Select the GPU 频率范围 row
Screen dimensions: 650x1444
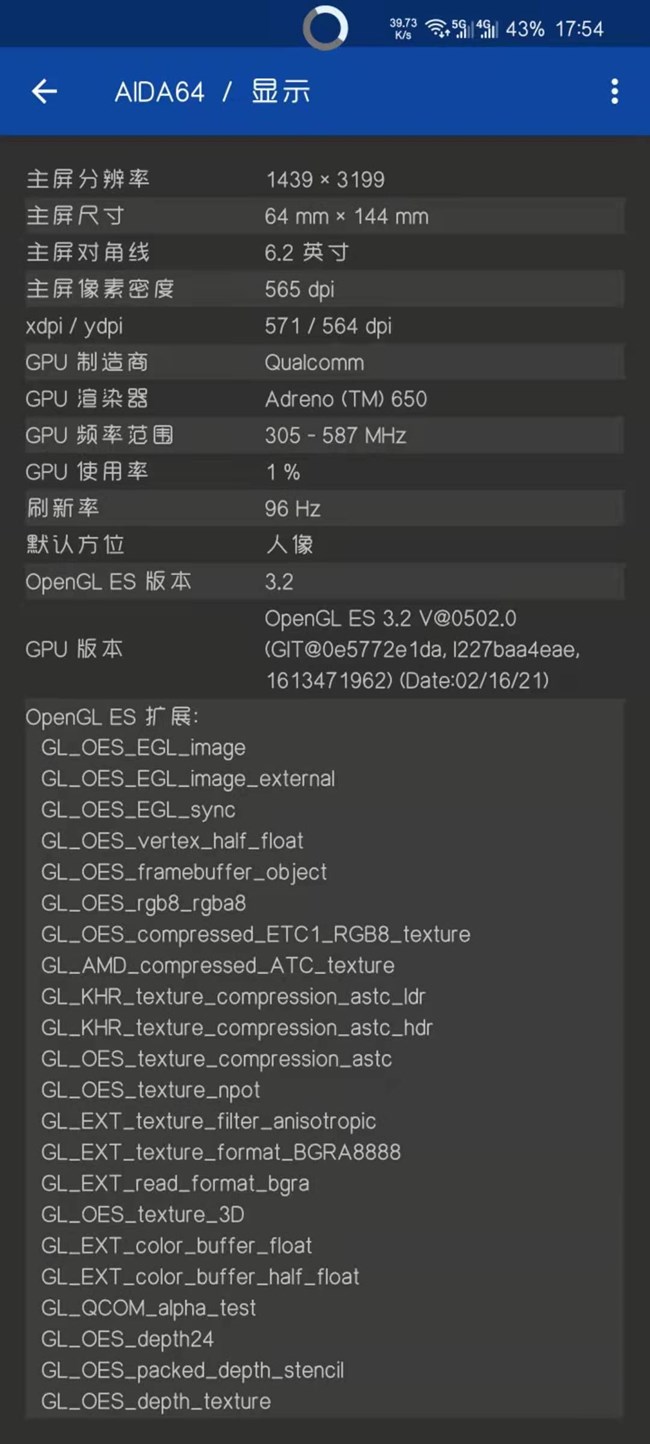tap(324, 436)
